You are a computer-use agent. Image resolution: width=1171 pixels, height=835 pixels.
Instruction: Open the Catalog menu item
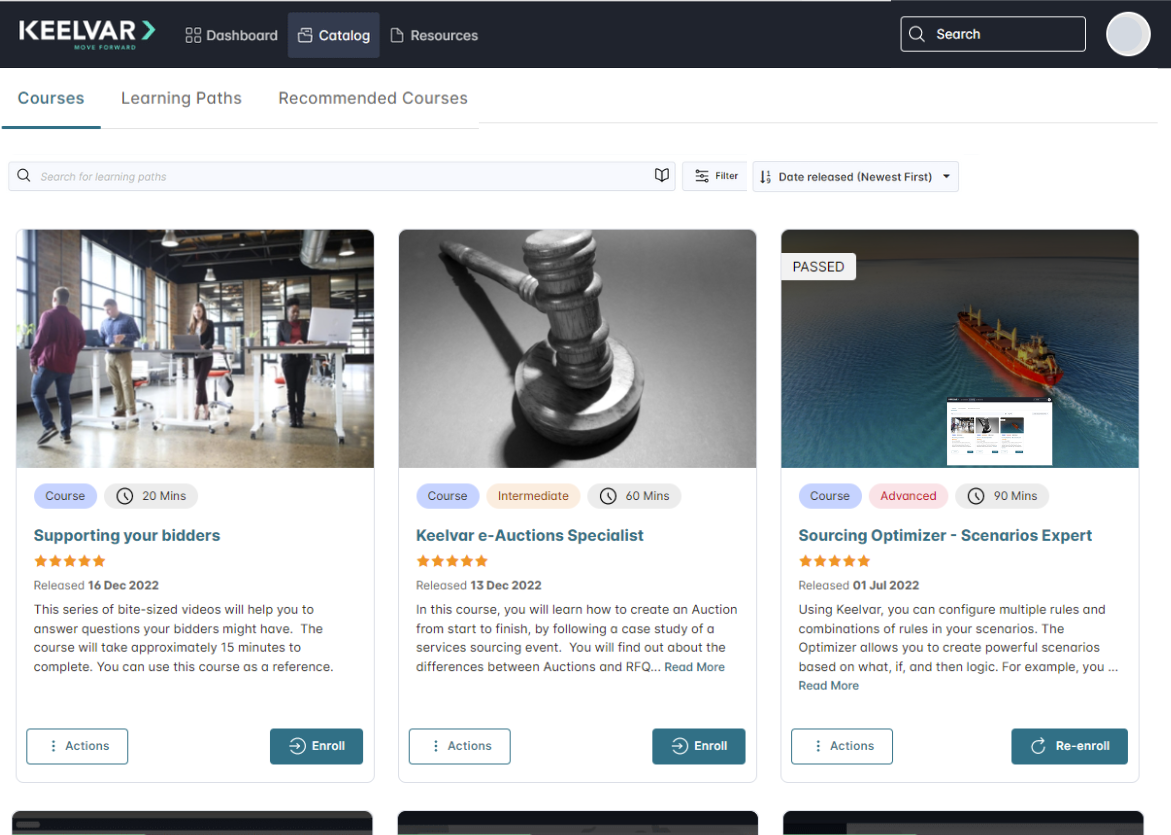click(x=334, y=35)
